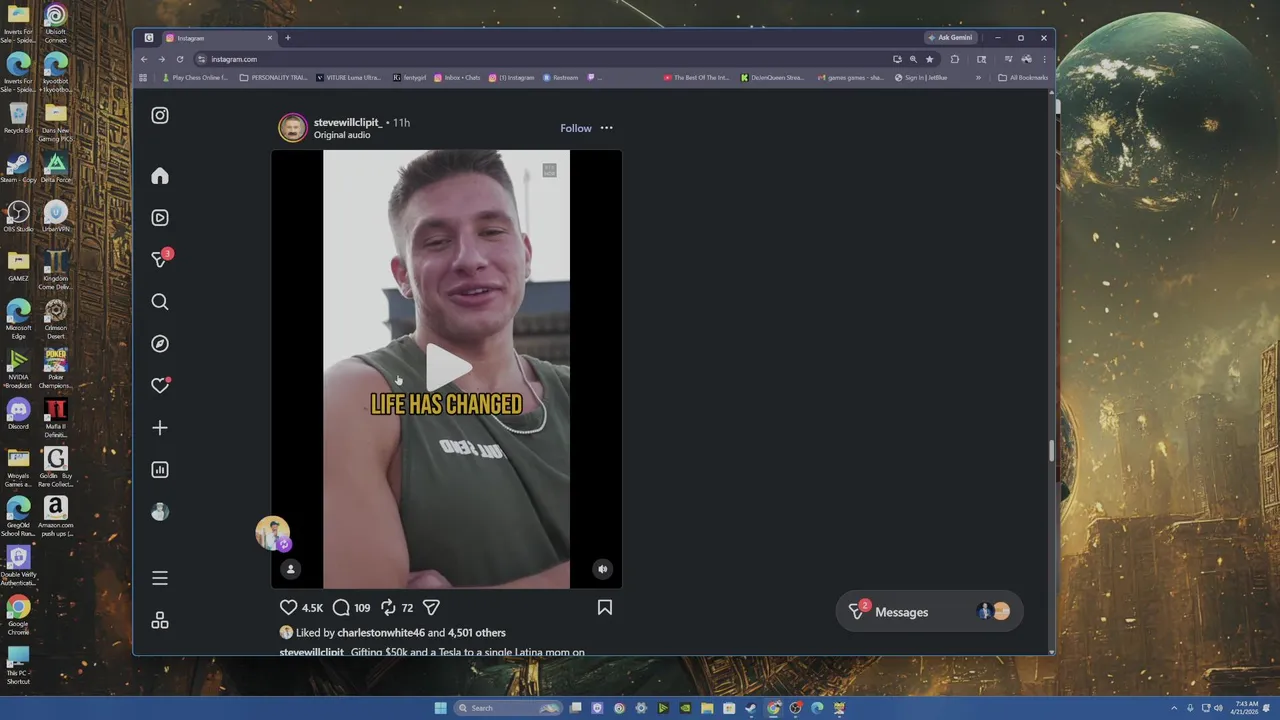Create new post with plus icon
Viewport: 1280px width, 720px height.
pyautogui.click(x=160, y=427)
